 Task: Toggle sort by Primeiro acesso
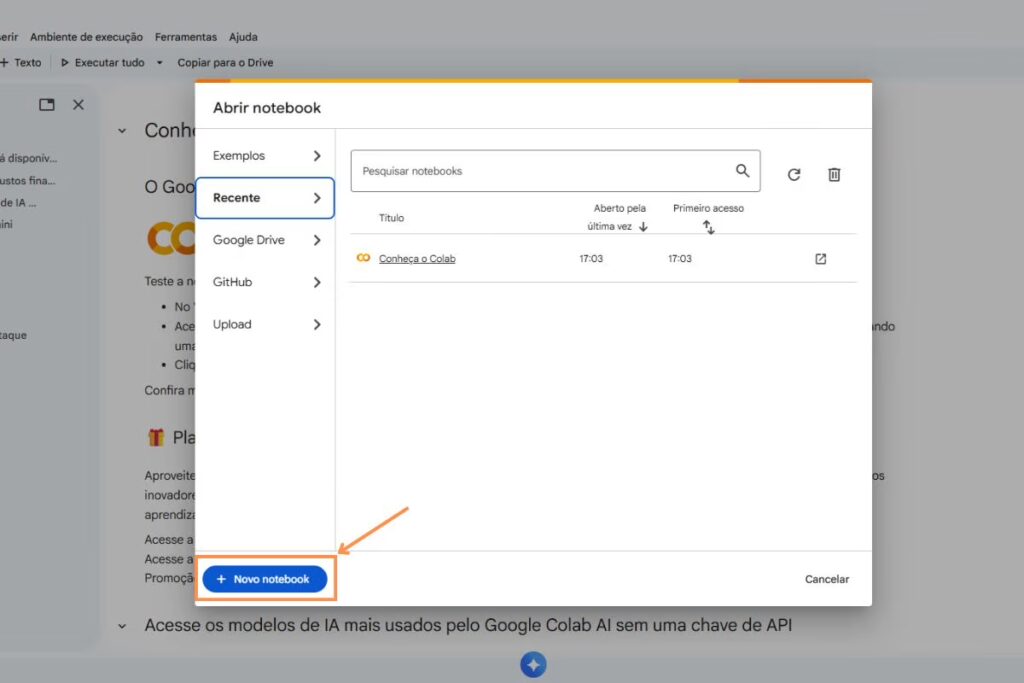click(708, 227)
